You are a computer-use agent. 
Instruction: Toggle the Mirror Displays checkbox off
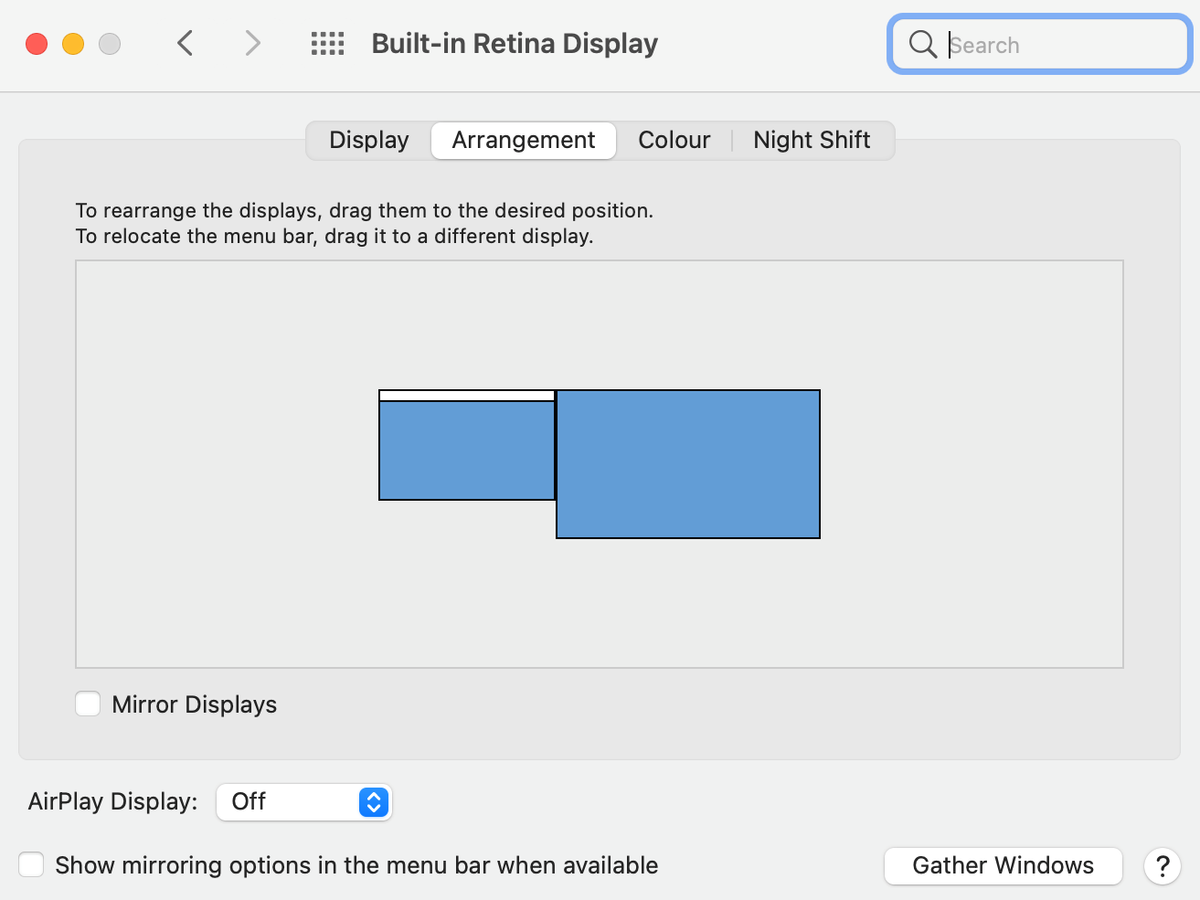[x=87, y=704]
